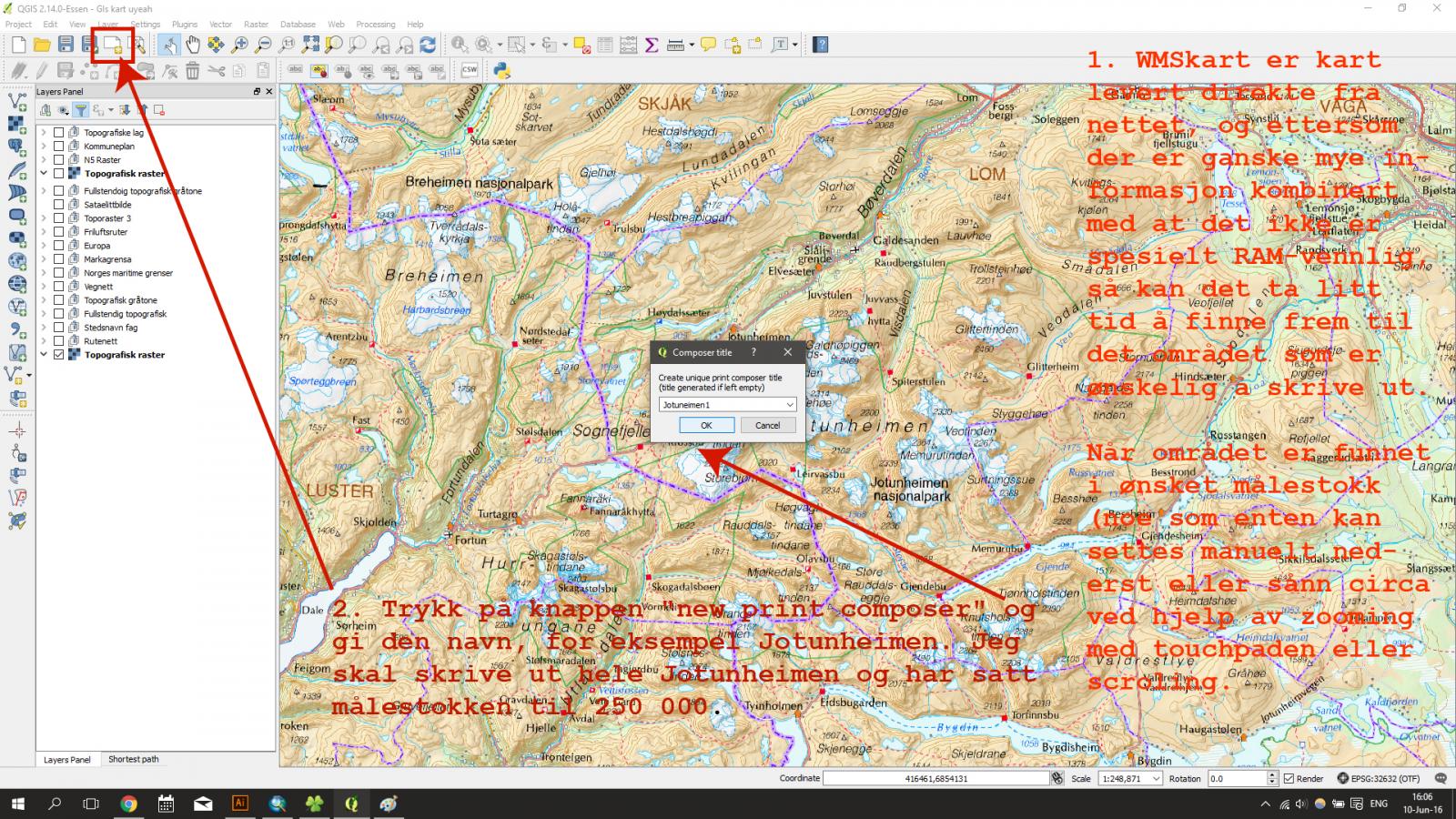
Task: Click OK in Composer title dialog
Action: click(x=706, y=425)
